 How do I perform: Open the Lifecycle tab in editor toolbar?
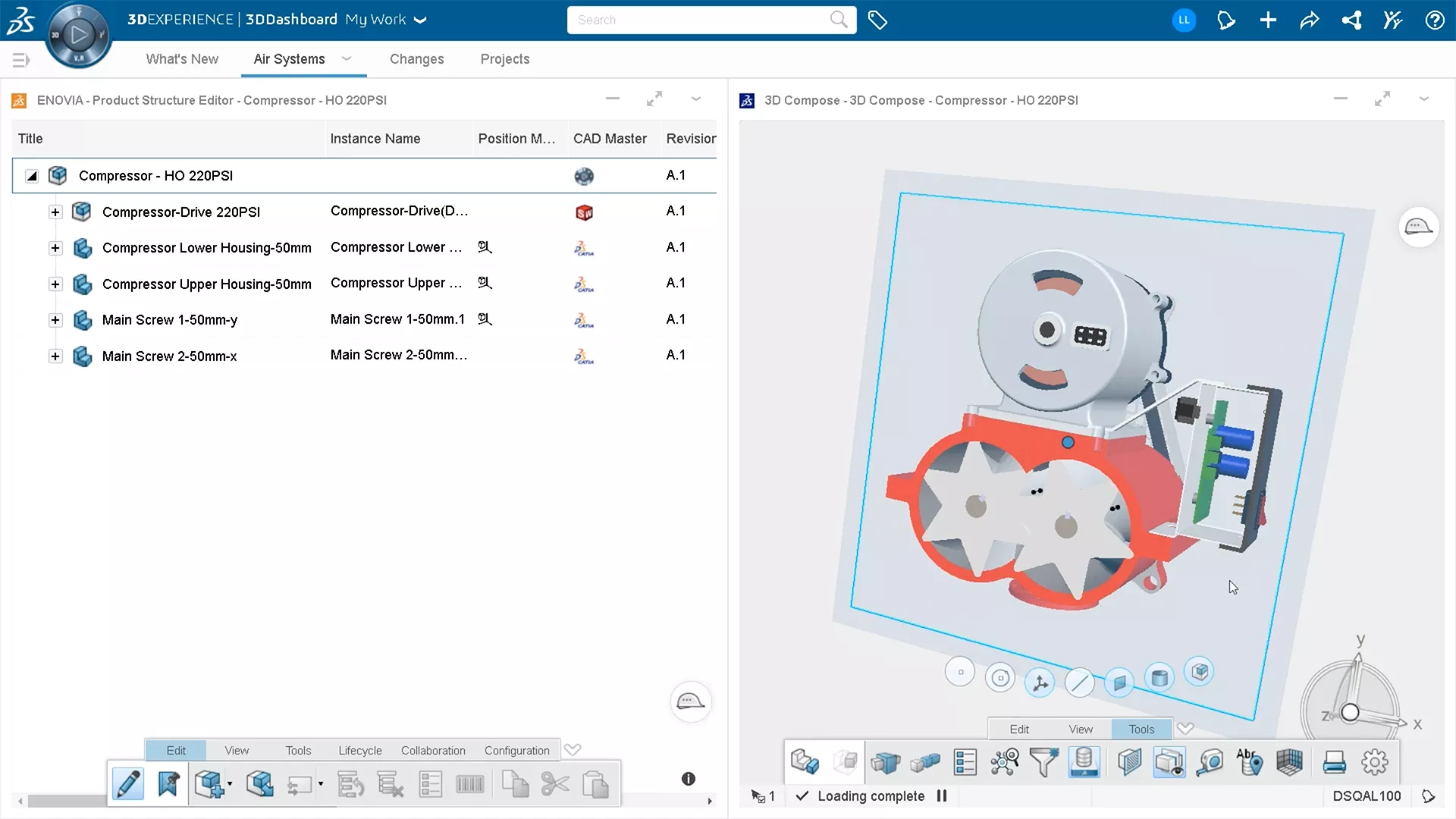tap(360, 751)
